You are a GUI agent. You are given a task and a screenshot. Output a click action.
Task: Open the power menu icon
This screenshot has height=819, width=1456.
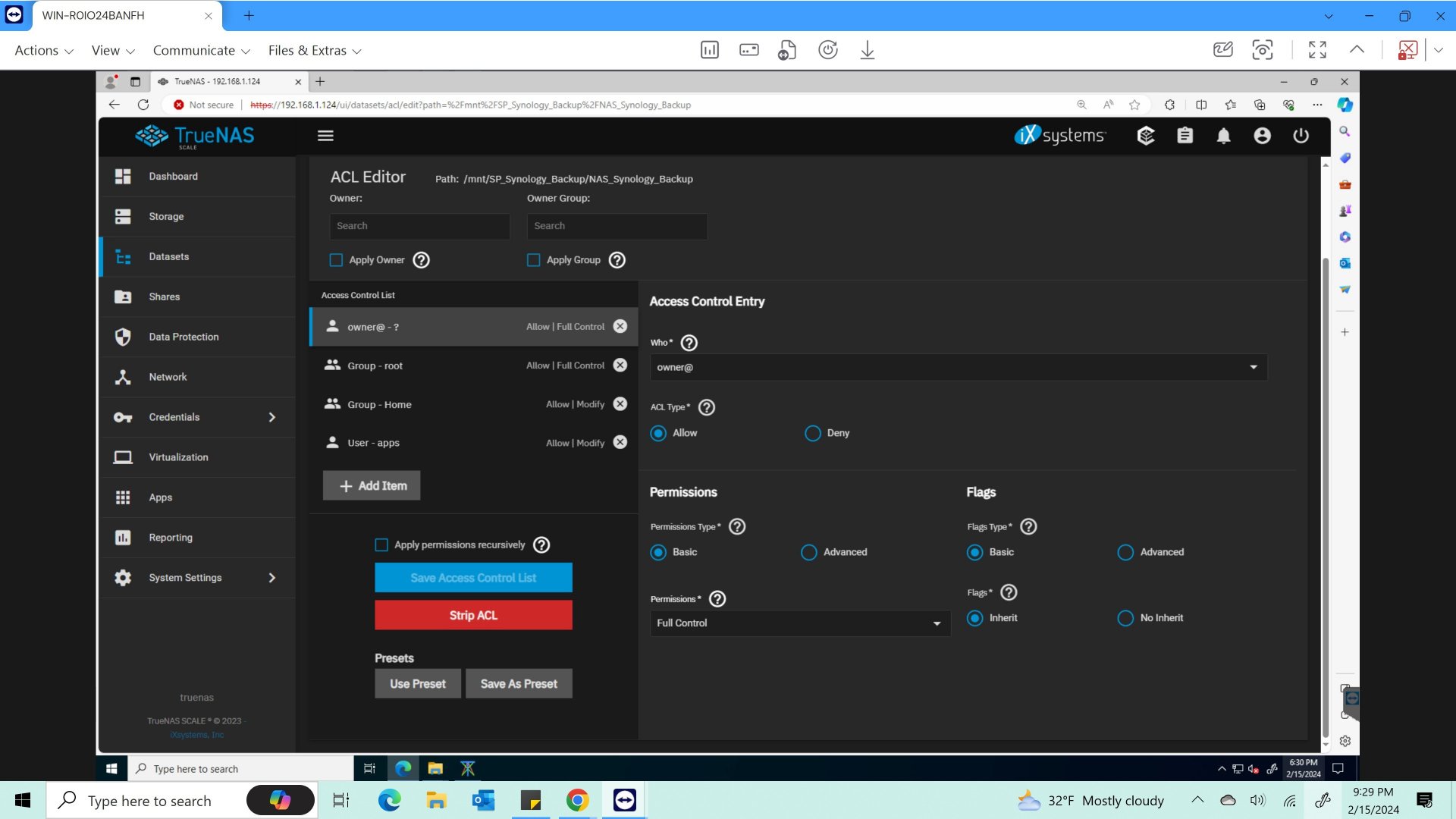click(x=1301, y=136)
